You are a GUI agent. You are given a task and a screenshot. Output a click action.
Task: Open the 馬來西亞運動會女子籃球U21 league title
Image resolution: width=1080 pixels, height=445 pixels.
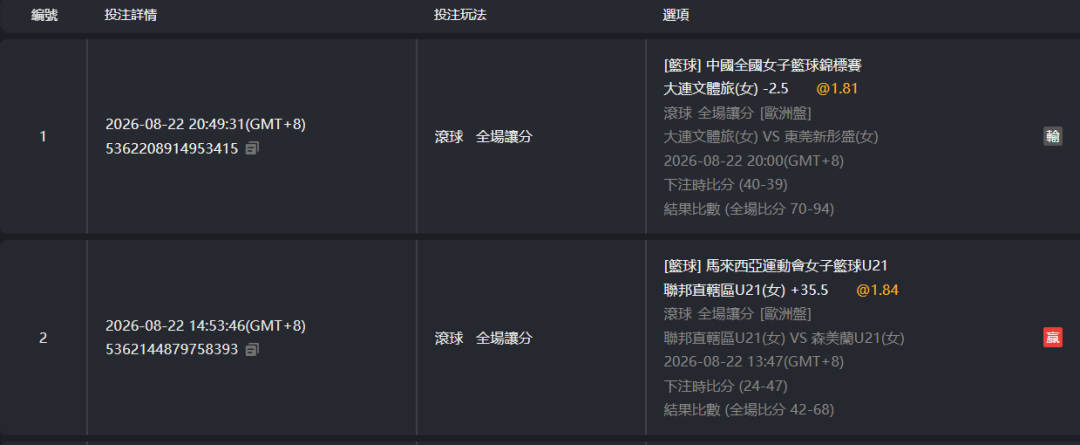pos(800,267)
